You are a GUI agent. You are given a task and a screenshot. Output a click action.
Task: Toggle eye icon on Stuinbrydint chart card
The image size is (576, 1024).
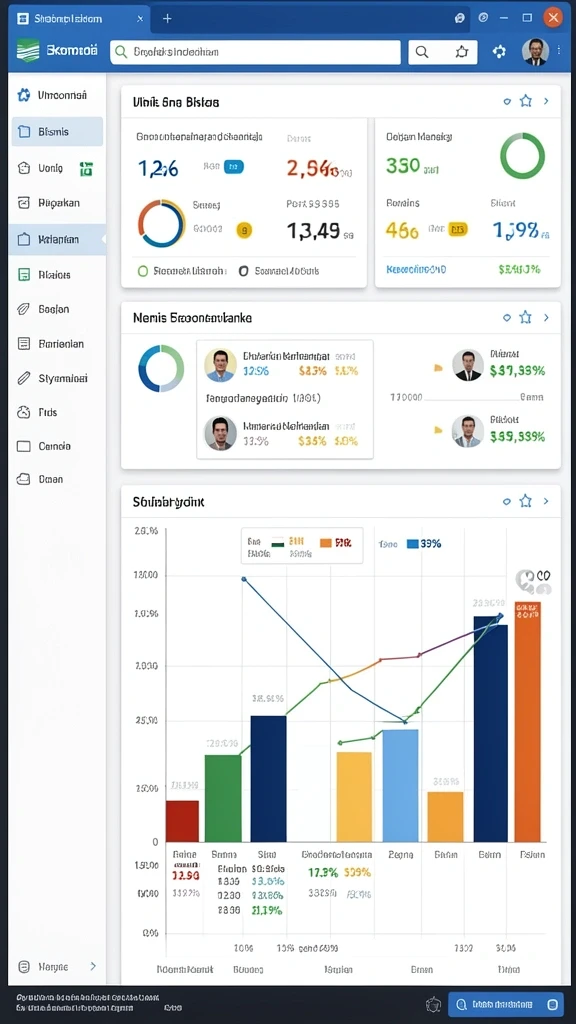point(507,502)
